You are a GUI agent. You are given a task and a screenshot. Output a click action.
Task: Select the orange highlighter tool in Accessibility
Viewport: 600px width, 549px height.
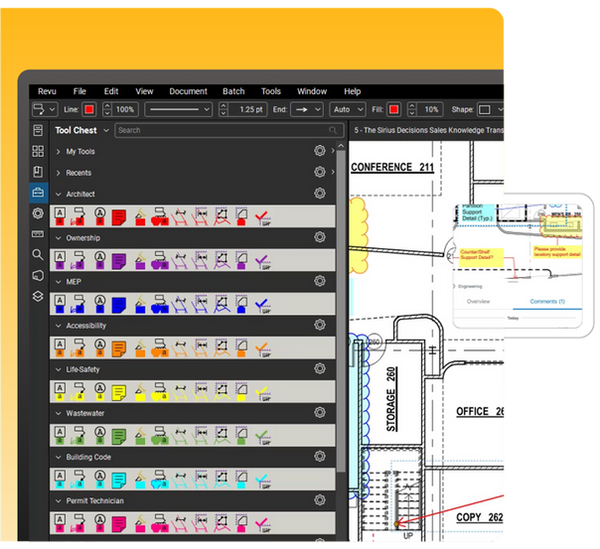[140, 349]
